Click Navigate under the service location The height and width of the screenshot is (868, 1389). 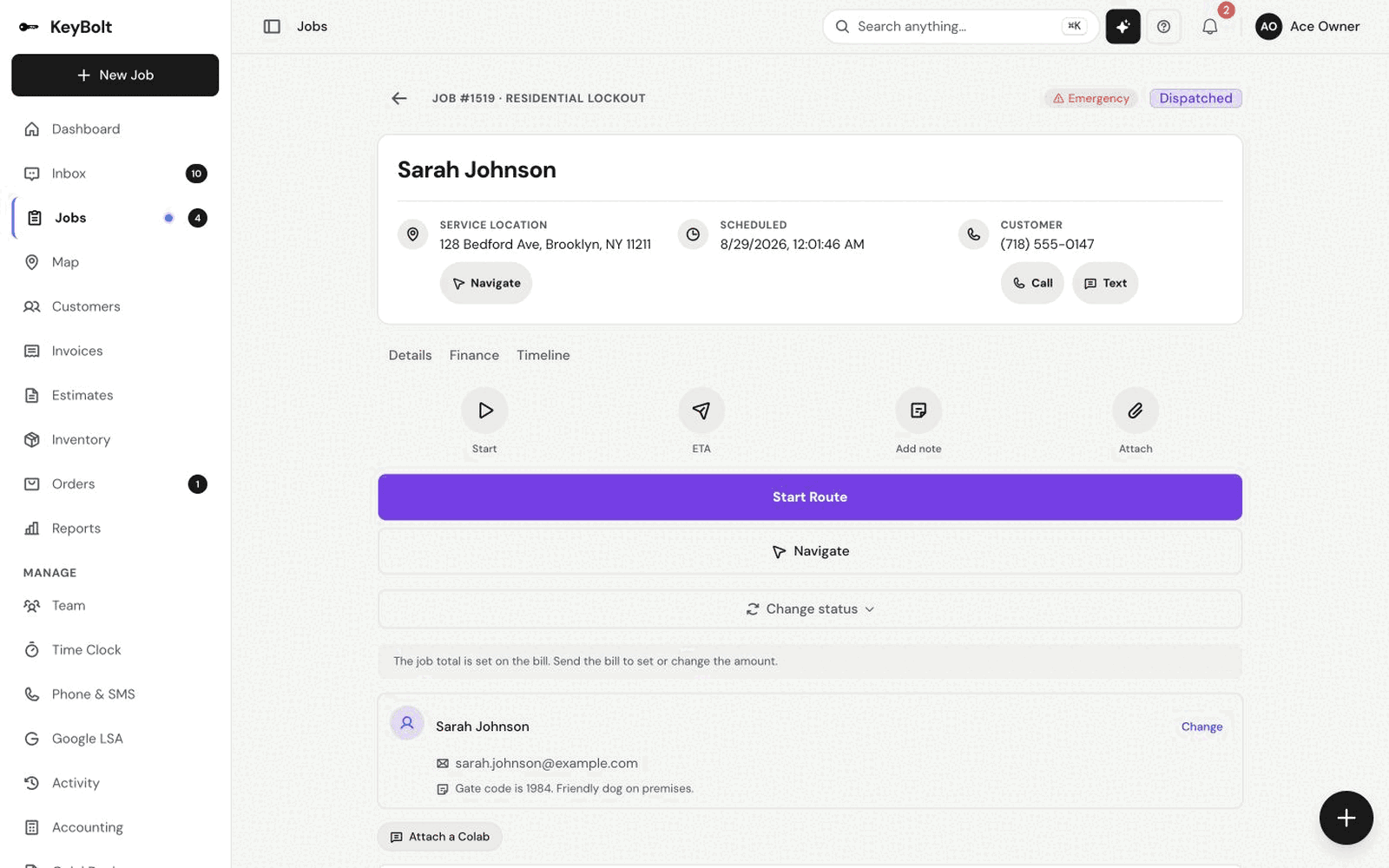(486, 283)
